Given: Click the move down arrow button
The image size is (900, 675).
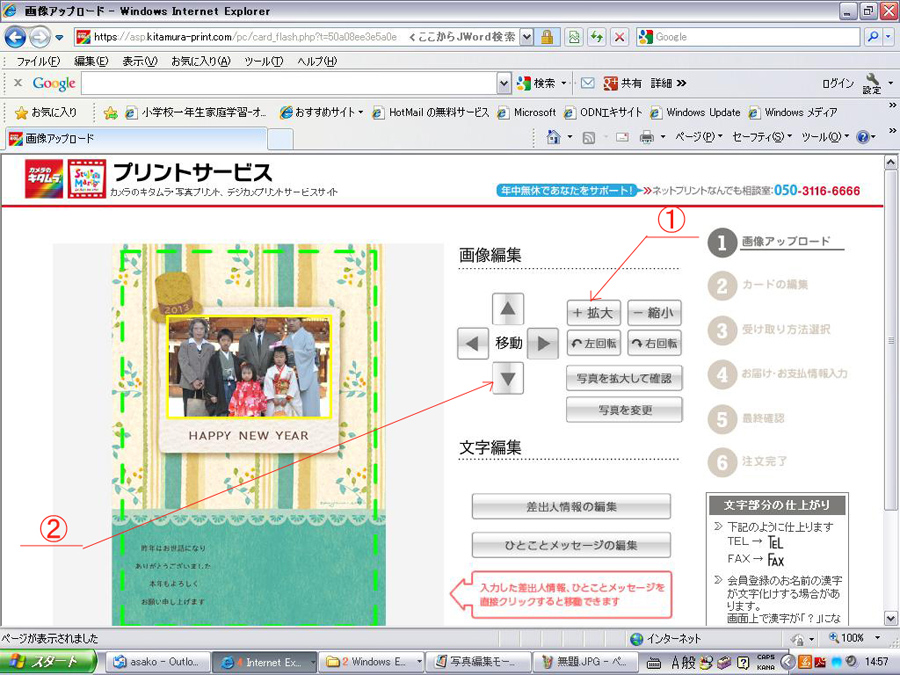Looking at the screenshot, I should tap(509, 377).
